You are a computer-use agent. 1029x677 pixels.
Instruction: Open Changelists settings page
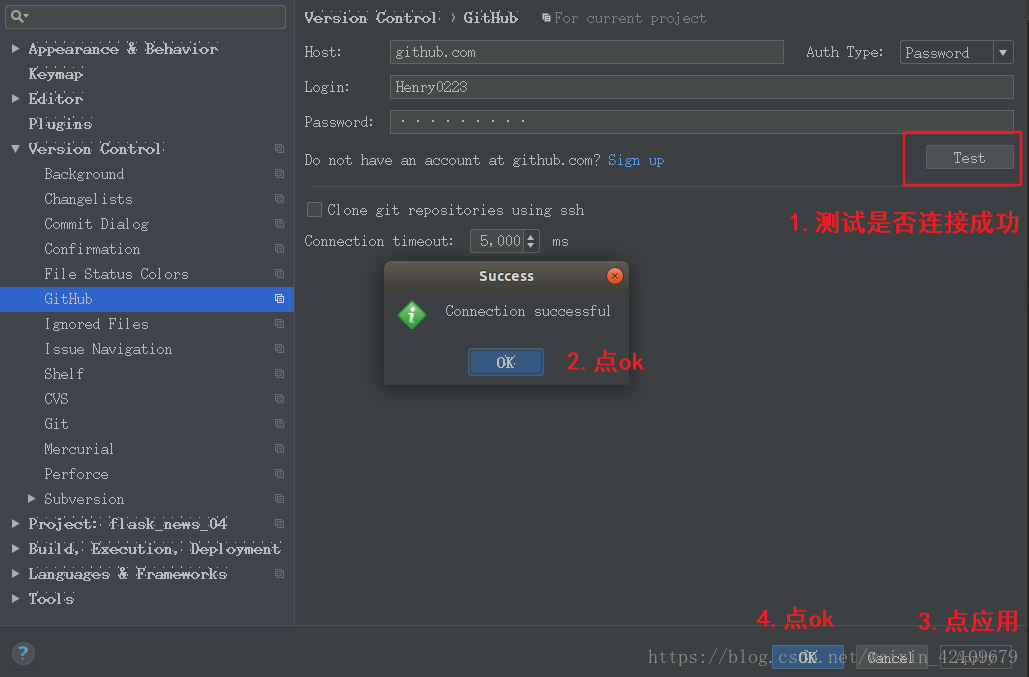[x=88, y=199]
